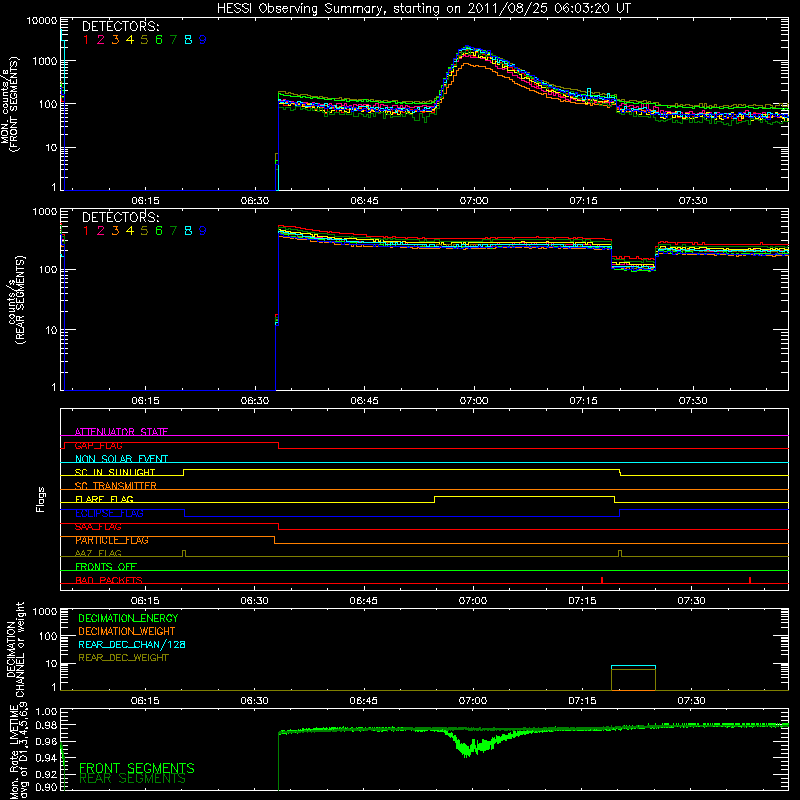Click the 07:00 tick label under front segments plot

[474, 201]
